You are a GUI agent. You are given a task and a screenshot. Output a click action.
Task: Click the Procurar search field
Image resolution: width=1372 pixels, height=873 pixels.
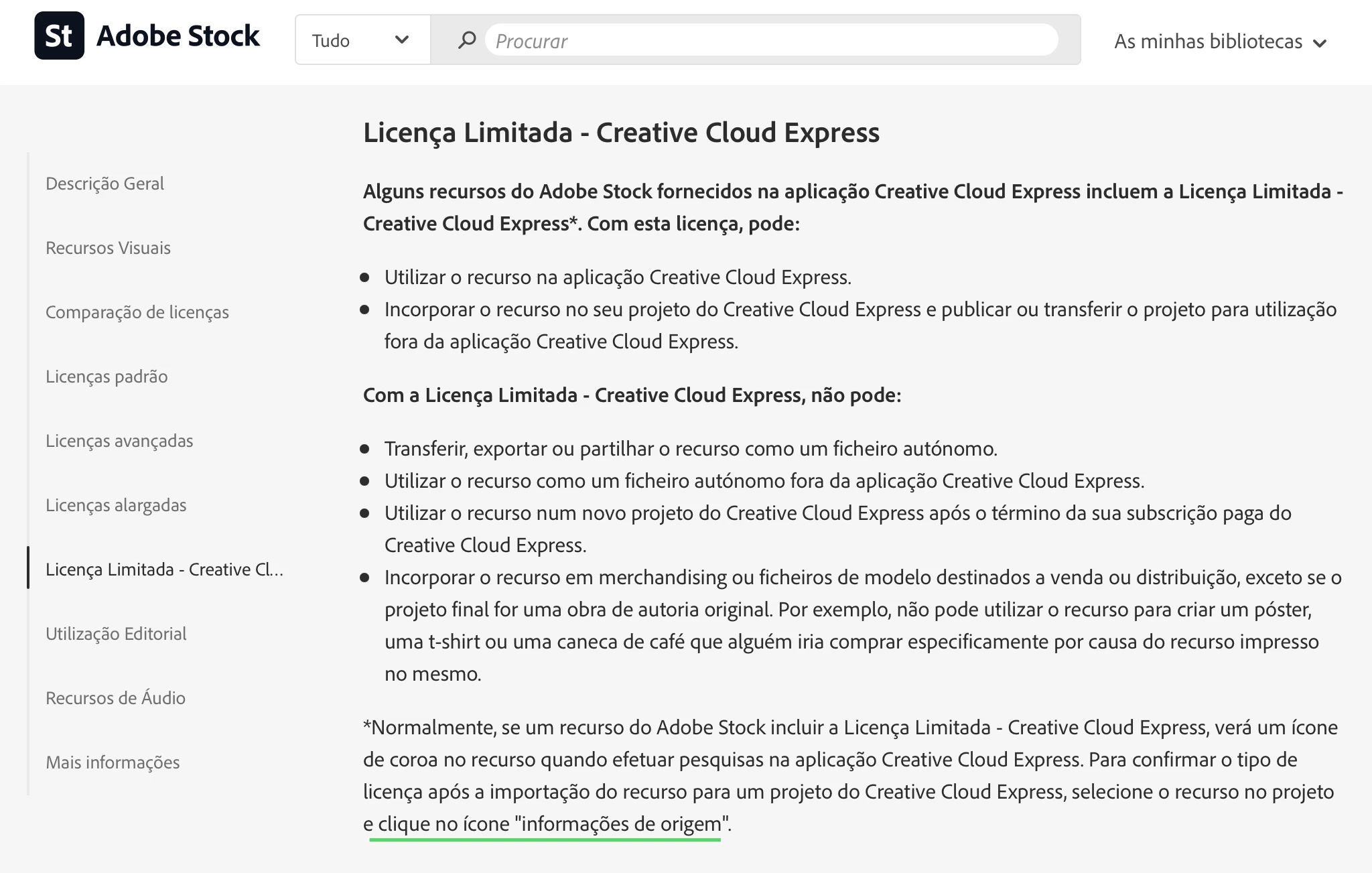(770, 40)
